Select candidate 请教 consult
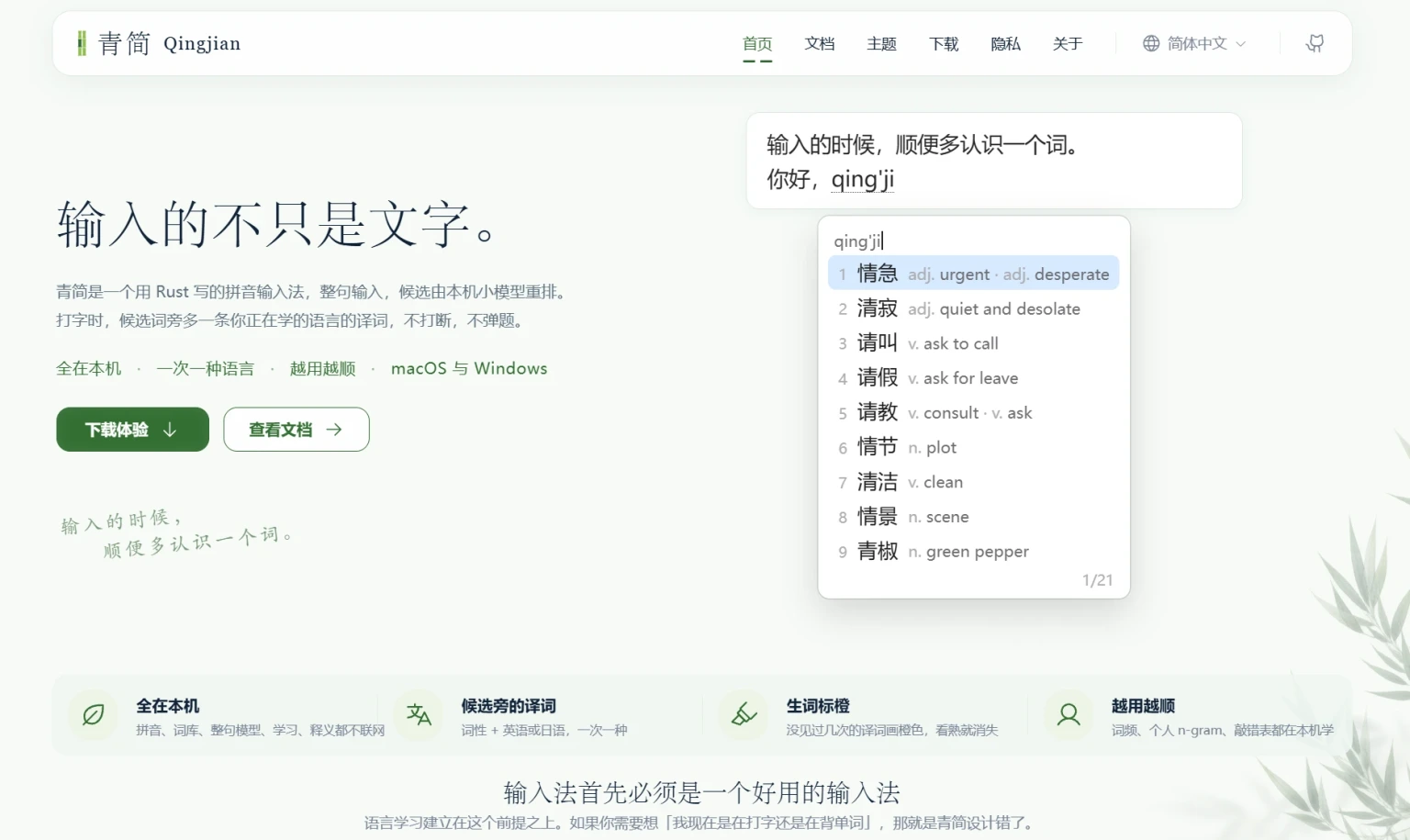This screenshot has height=840, width=1410. (973, 413)
